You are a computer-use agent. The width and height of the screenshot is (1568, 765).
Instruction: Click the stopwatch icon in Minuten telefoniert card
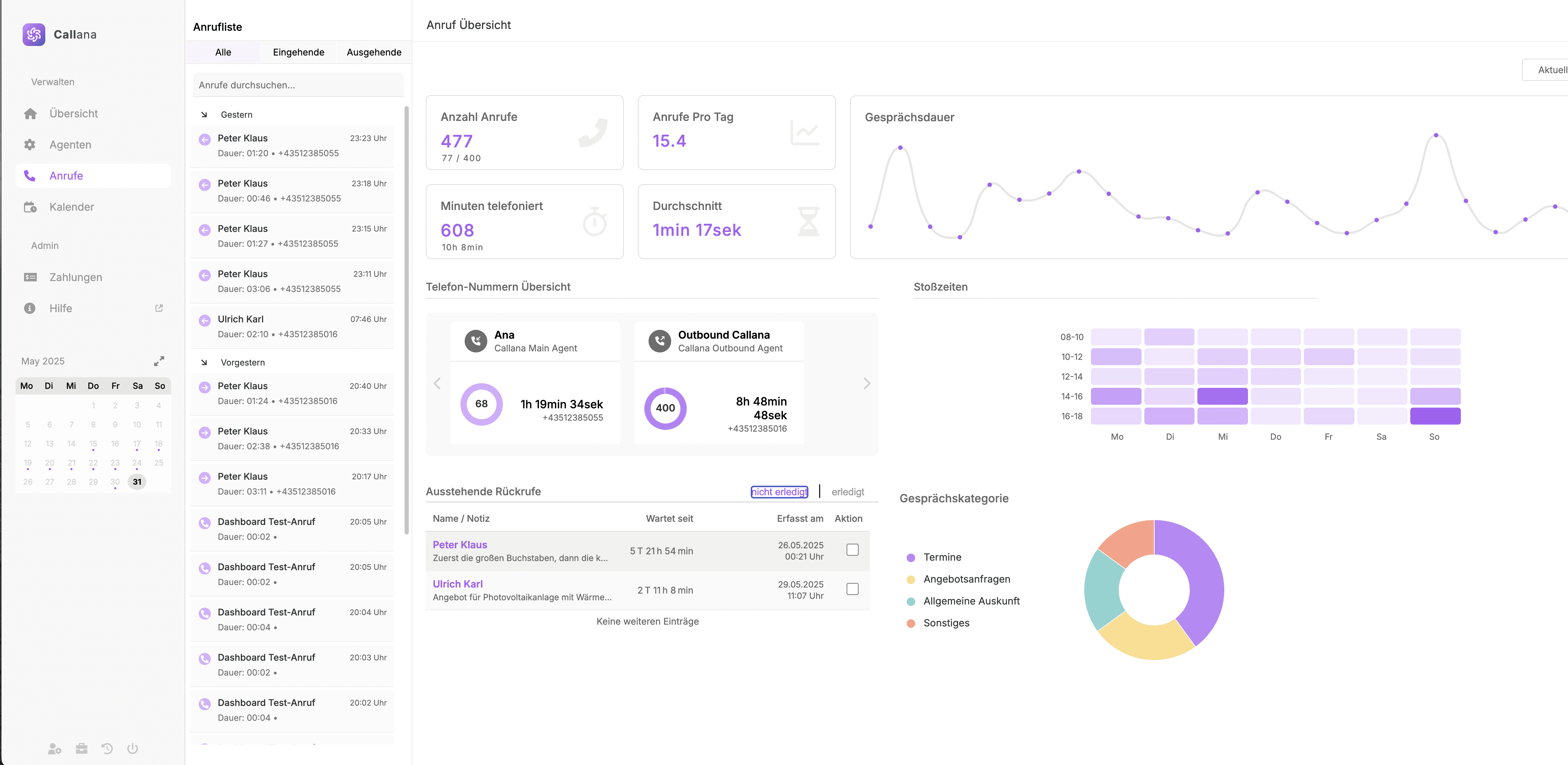595,222
